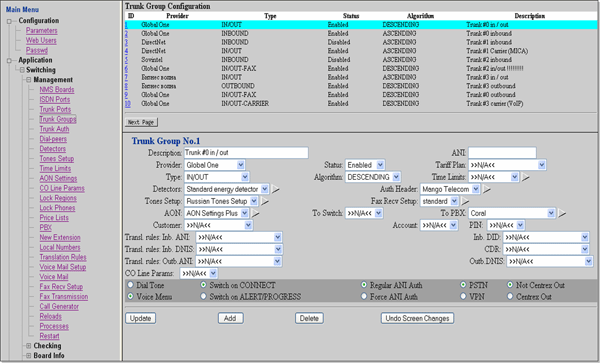Viewport: 600px width, 363px height.
Task: Click 'IN/OUT-CARRIER' type cell
Action: click(x=245, y=104)
